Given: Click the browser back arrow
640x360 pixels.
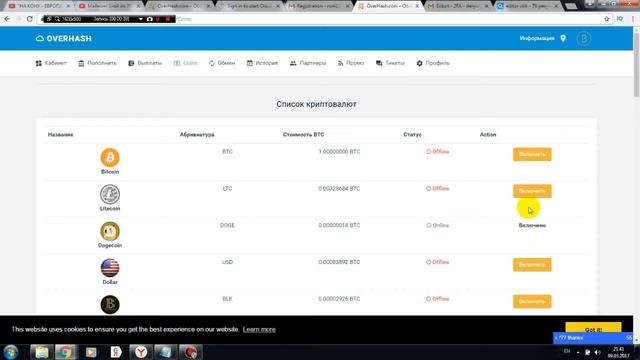Looking at the screenshot, I should (7, 19).
